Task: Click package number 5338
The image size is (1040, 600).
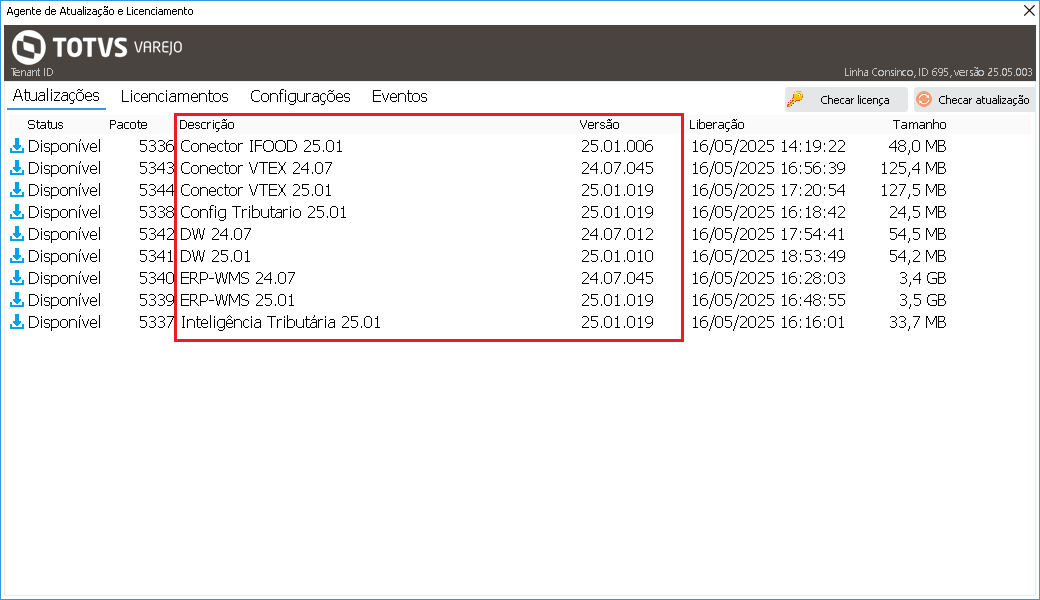Action: pos(156,211)
